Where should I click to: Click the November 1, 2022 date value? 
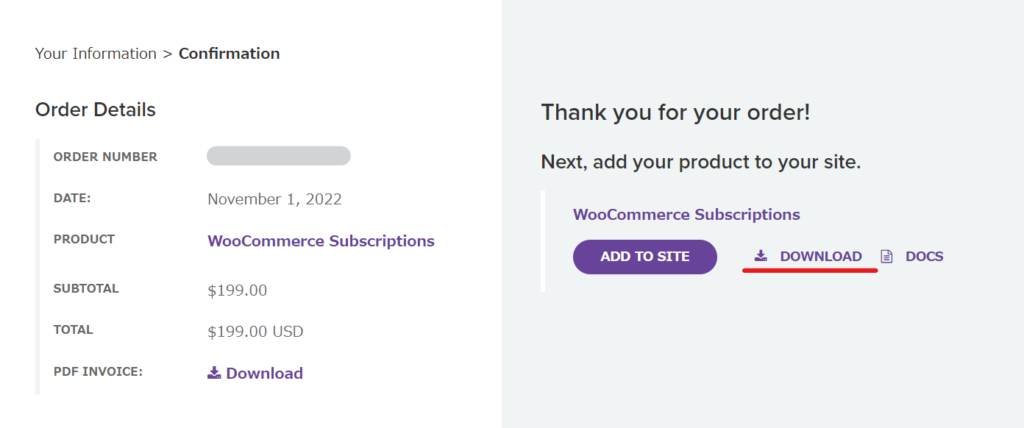click(x=275, y=199)
